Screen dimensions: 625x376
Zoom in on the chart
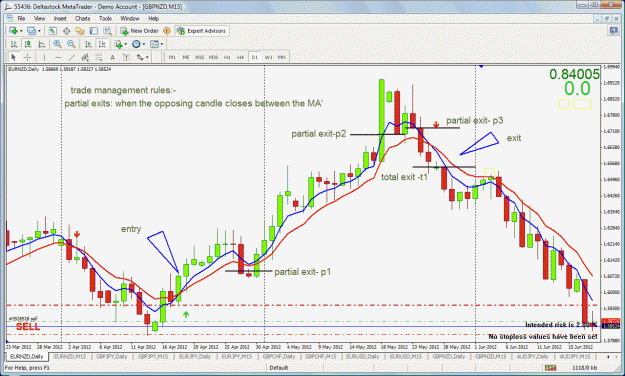[x=57, y=44]
